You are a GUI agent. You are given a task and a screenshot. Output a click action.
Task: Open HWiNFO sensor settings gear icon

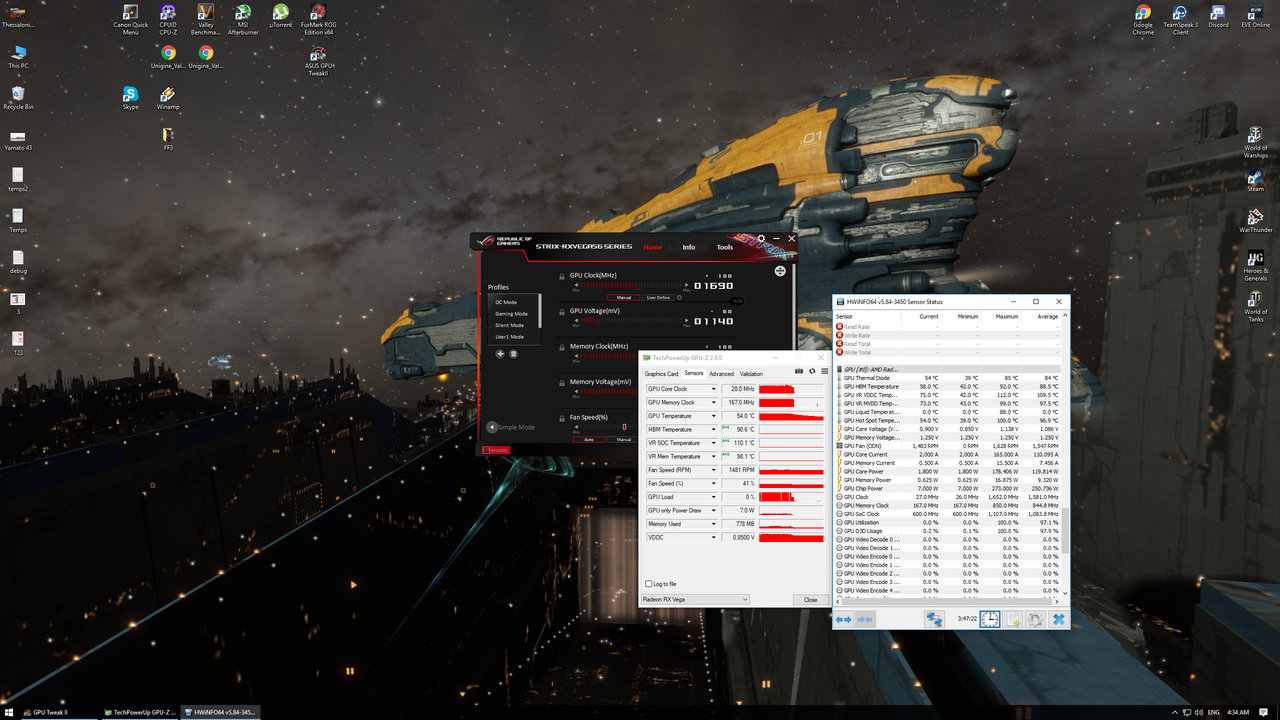pyautogui.click(x=1035, y=620)
